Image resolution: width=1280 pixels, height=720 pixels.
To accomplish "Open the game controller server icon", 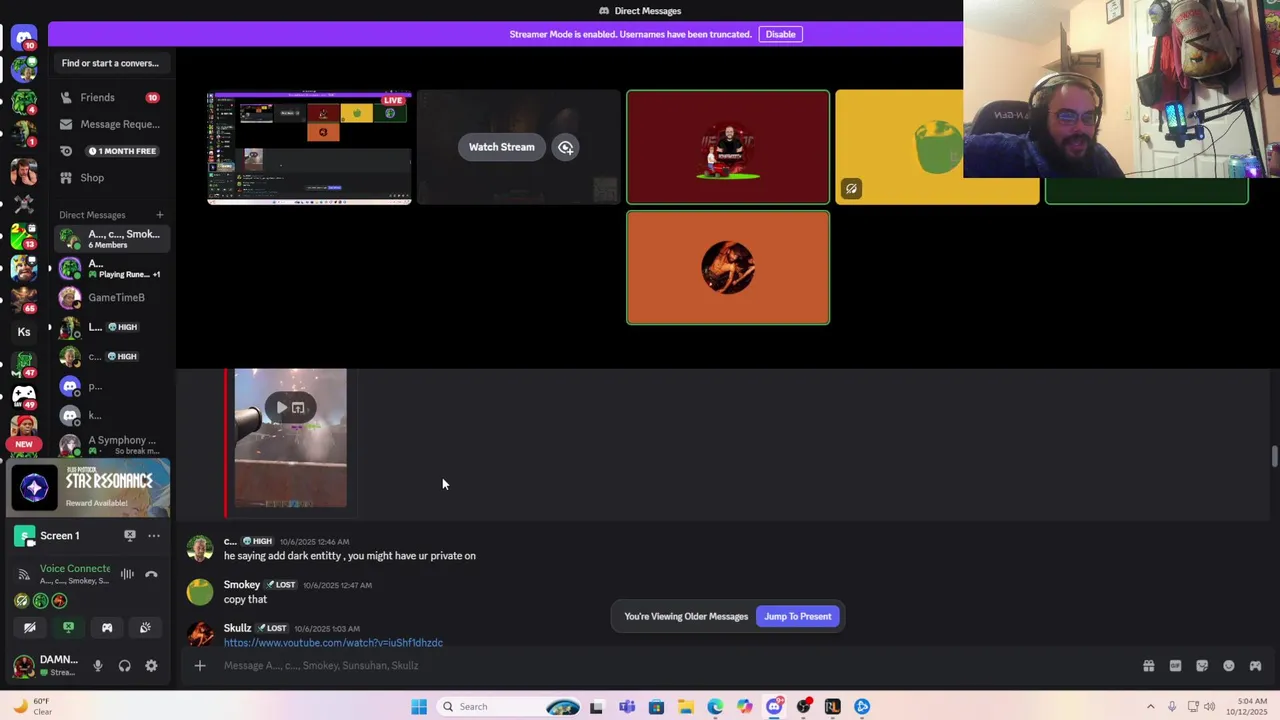I will coord(24,396).
